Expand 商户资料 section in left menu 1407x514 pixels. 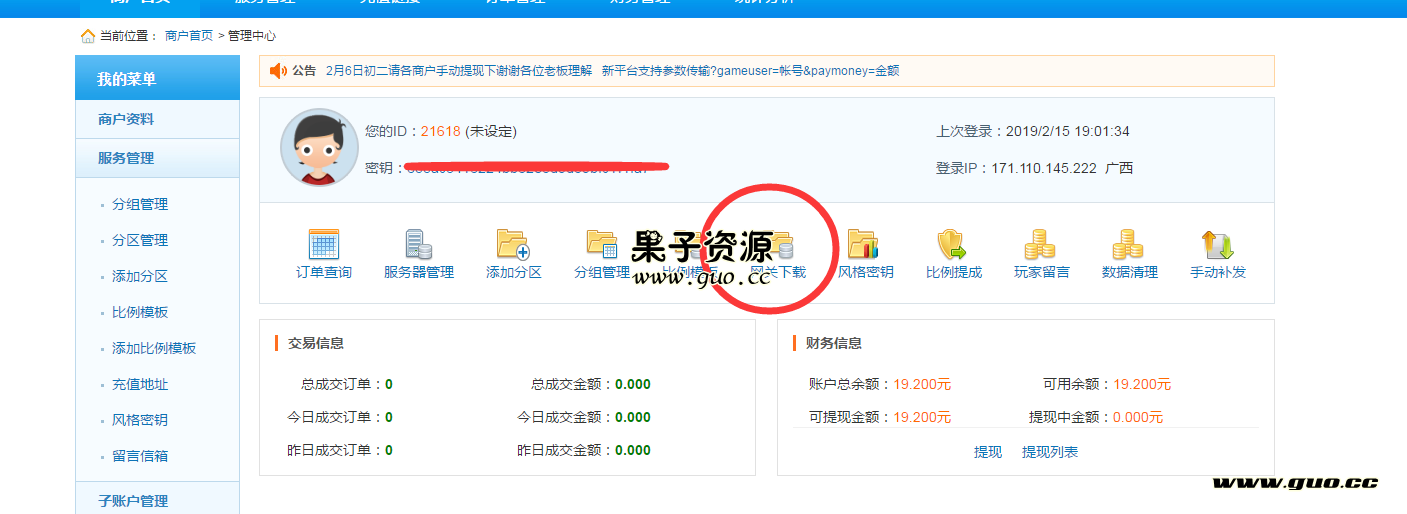(x=126, y=119)
